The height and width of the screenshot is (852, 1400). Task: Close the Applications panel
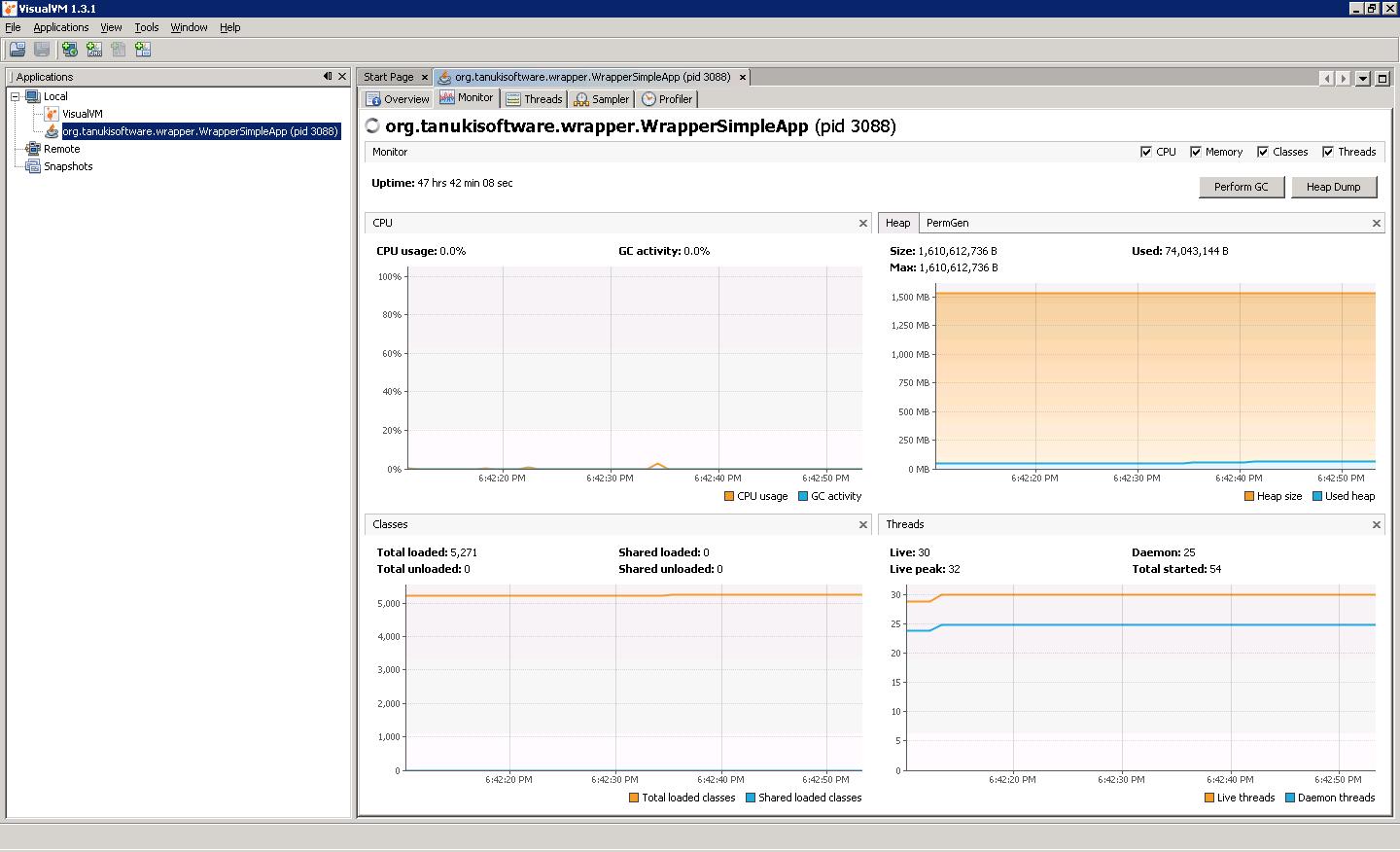click(x=342, y=76)
